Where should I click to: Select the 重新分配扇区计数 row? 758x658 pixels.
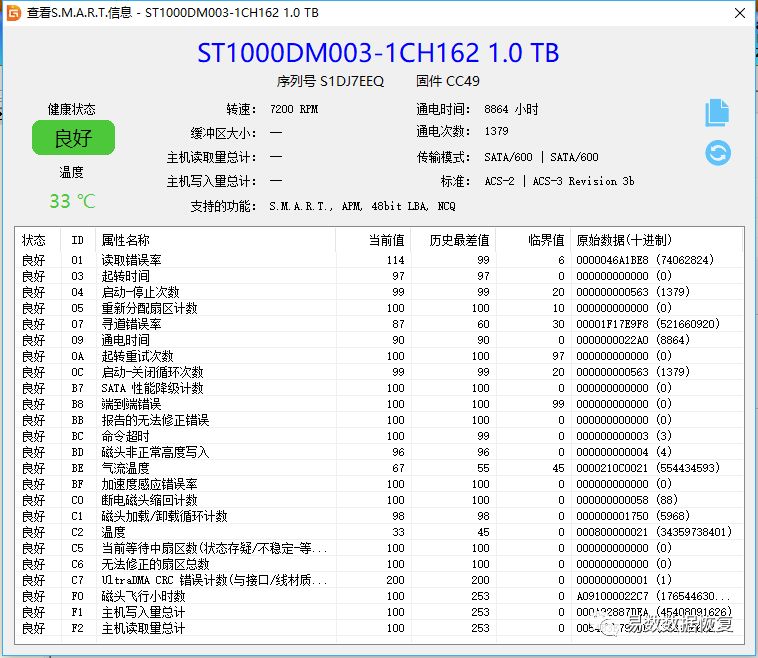379,308
